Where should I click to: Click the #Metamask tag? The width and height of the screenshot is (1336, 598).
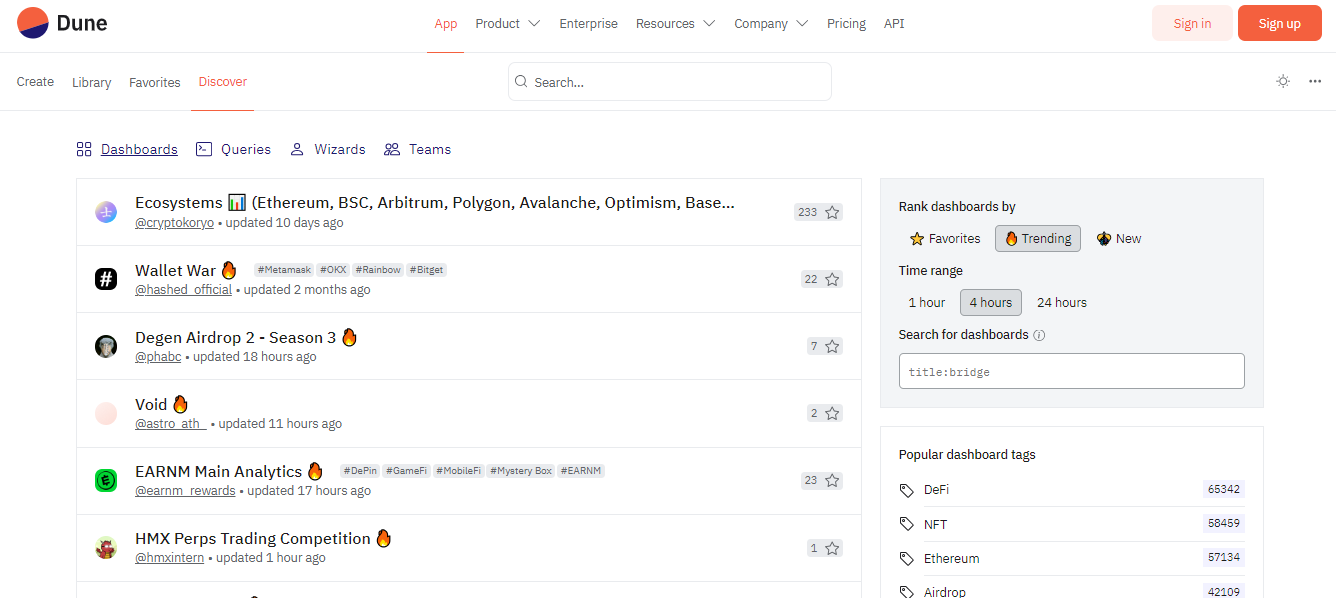(x=284, y=270)
